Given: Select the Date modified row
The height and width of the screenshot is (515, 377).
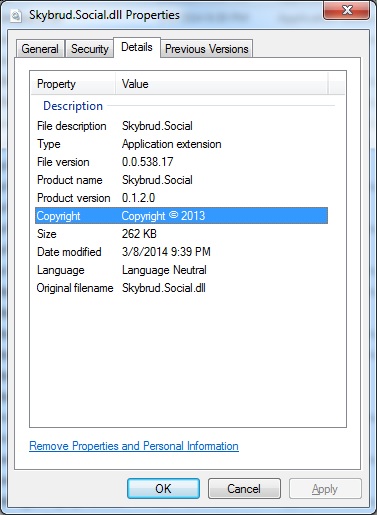Looking at the screenshot, I should (x=181, y=252).
